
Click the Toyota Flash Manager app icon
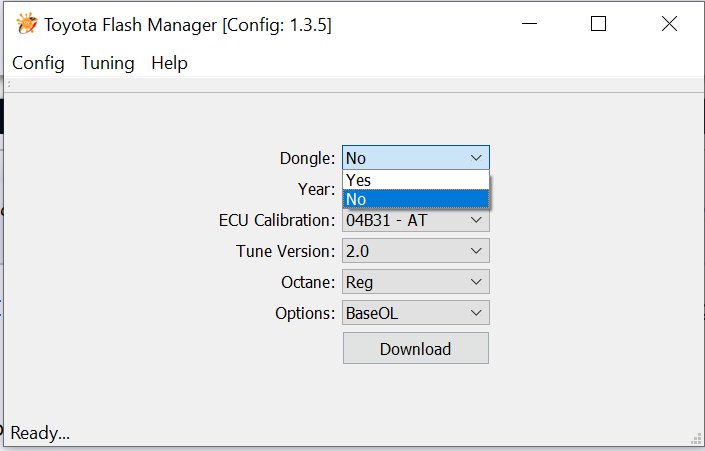[x=27, y=24]
